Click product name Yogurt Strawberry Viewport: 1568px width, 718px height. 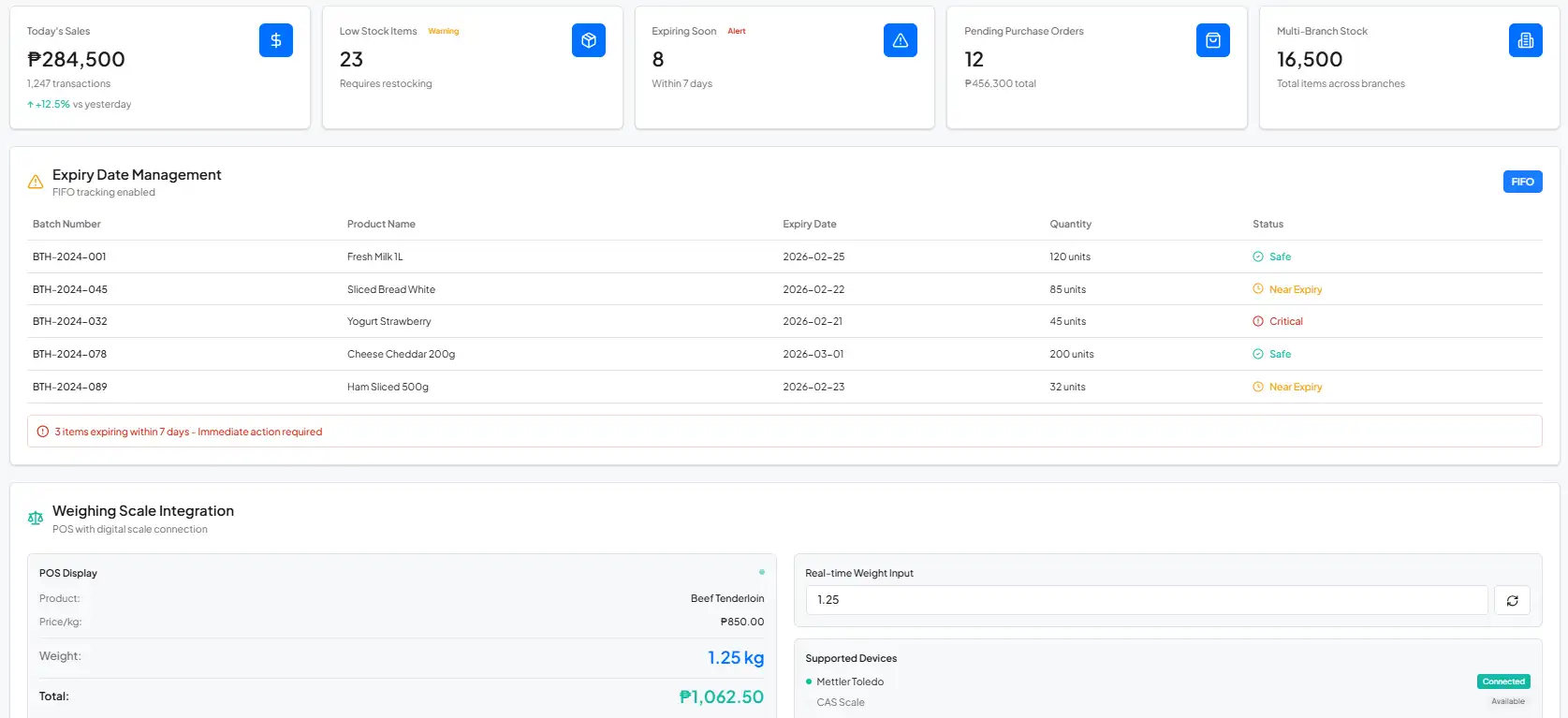coord(389,321)
